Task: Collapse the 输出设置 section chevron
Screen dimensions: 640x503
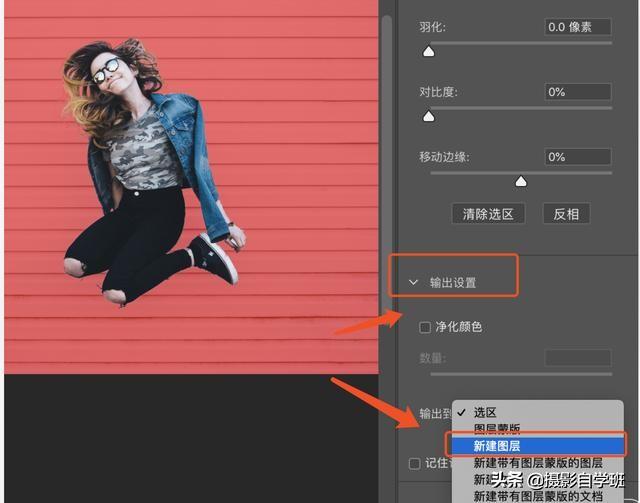Action: 414,283
